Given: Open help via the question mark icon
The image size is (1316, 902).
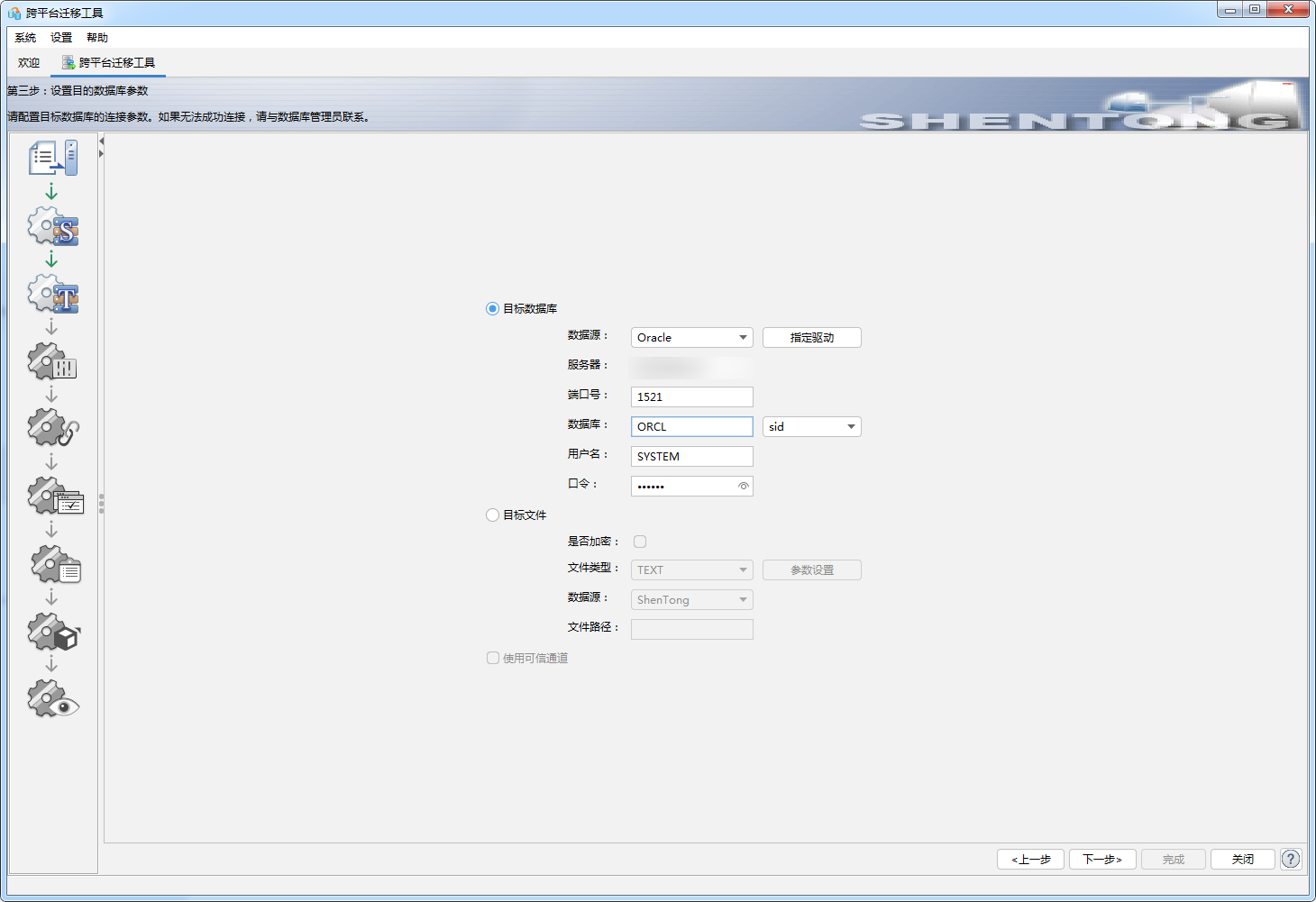Looking at the screenshot, I should (x=1291, y=859).
